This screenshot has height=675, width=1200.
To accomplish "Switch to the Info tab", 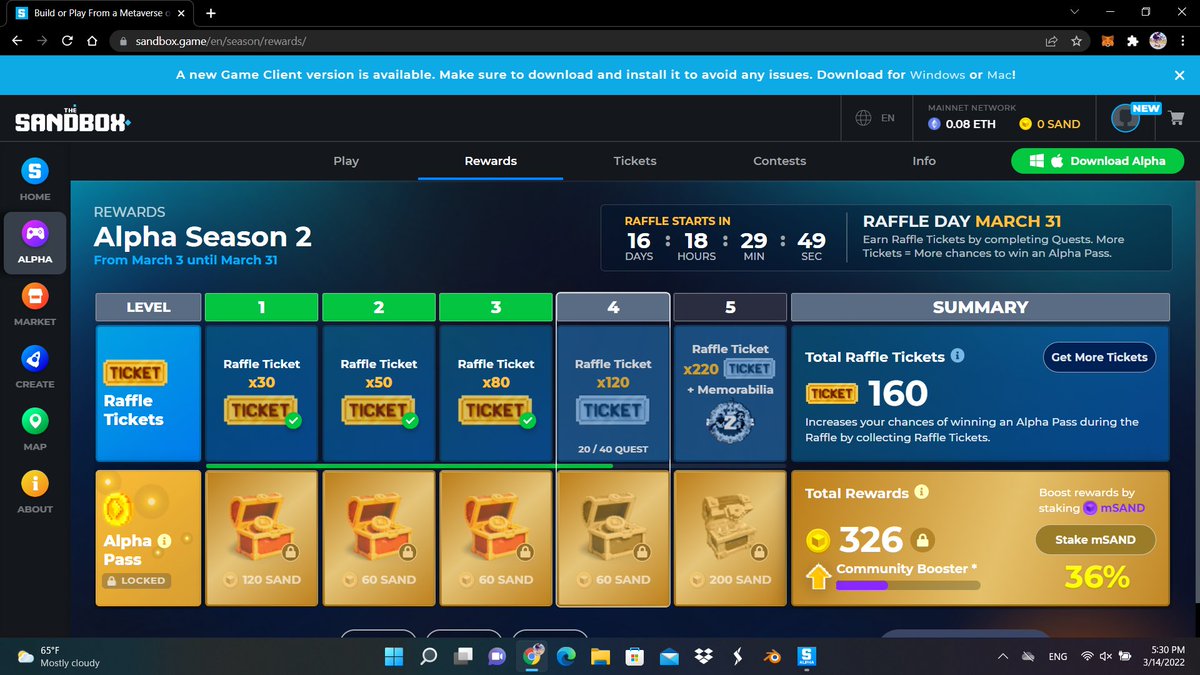I will click(924, 161).
